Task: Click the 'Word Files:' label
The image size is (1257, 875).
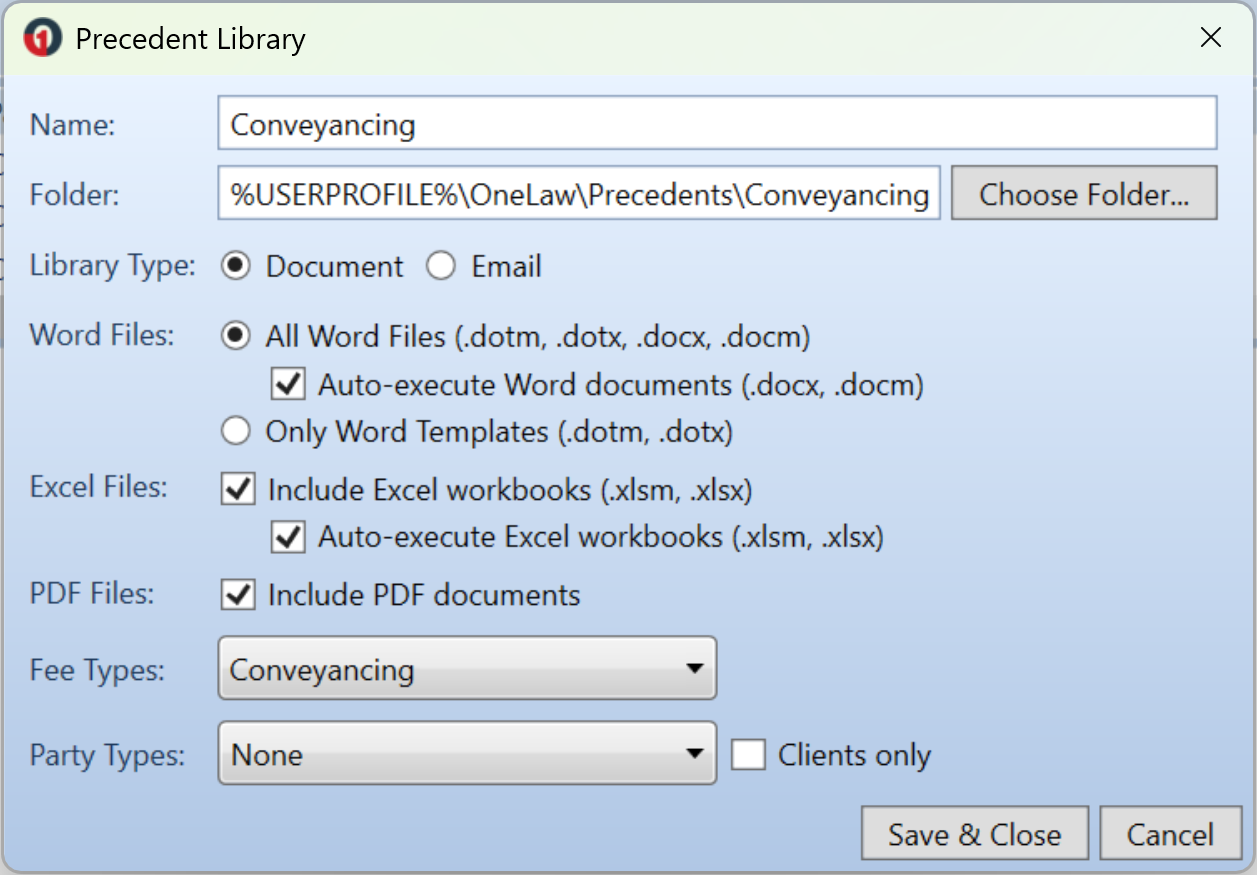Action: pyautogui.click(x=102, y=334)
